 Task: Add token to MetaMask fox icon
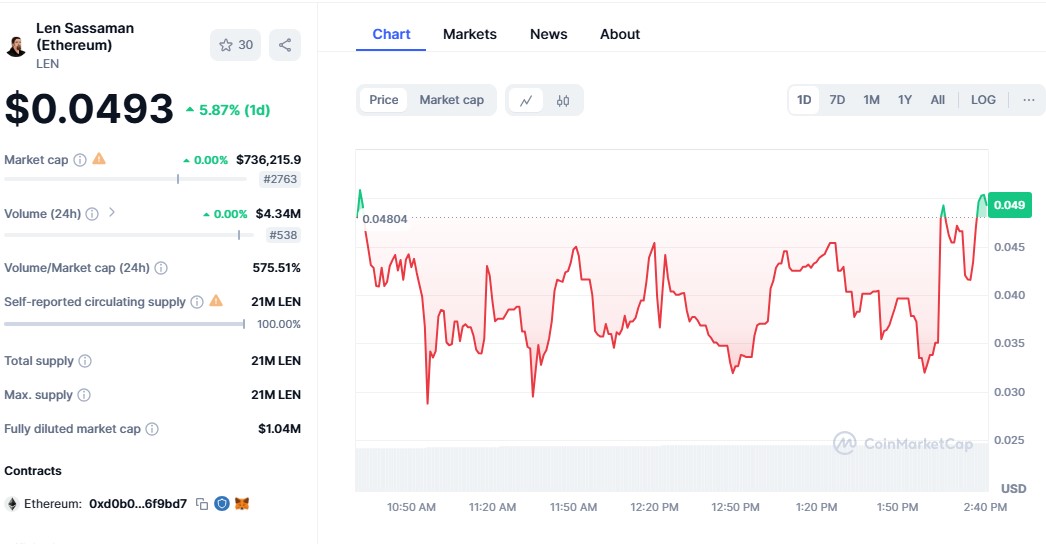(x=241, y=504)
